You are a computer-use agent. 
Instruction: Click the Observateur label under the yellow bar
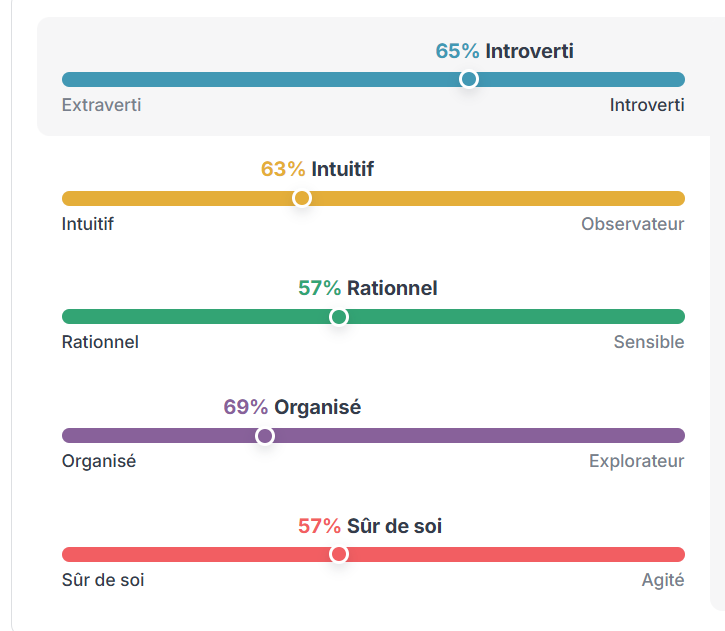pyautogui.click(x=632, y=224)
